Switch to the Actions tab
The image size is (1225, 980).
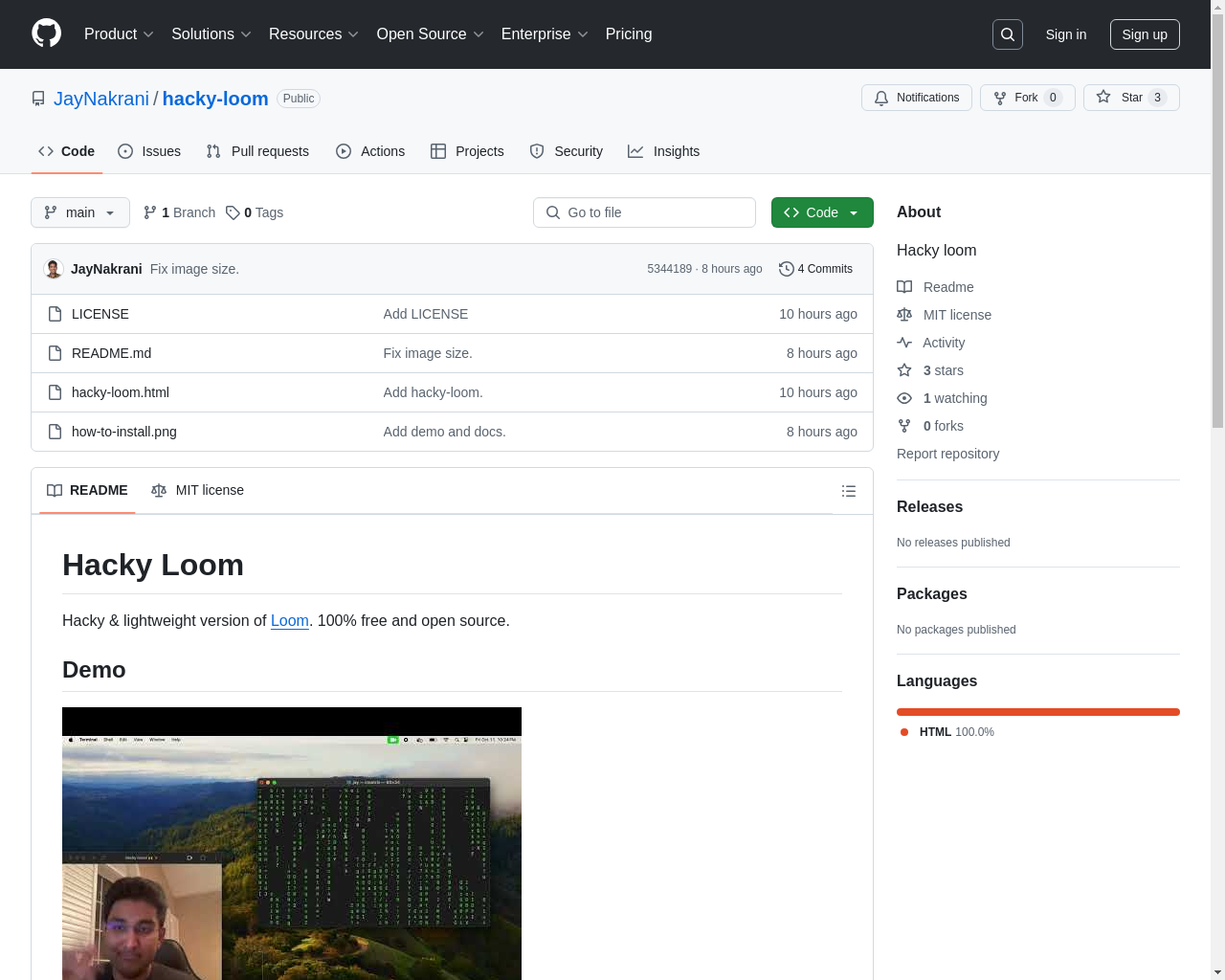click(x=370, y=151)
